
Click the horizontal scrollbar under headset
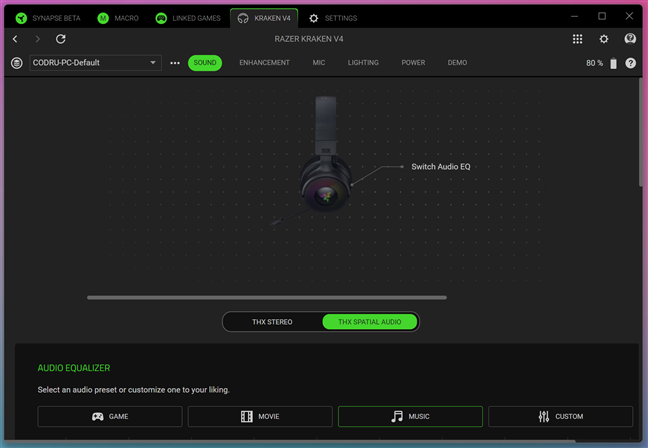click(x=267, y=298)
